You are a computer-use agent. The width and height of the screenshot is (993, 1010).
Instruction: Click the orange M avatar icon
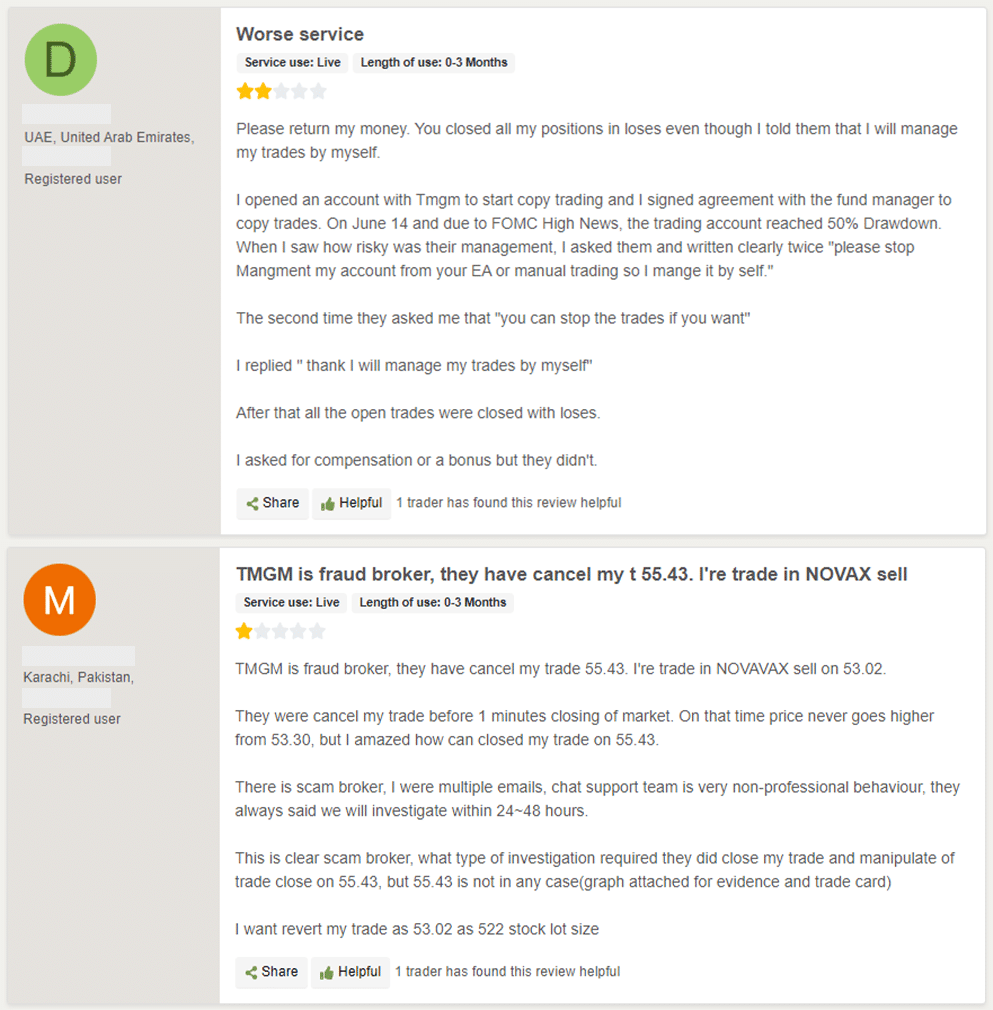[60, 599]
